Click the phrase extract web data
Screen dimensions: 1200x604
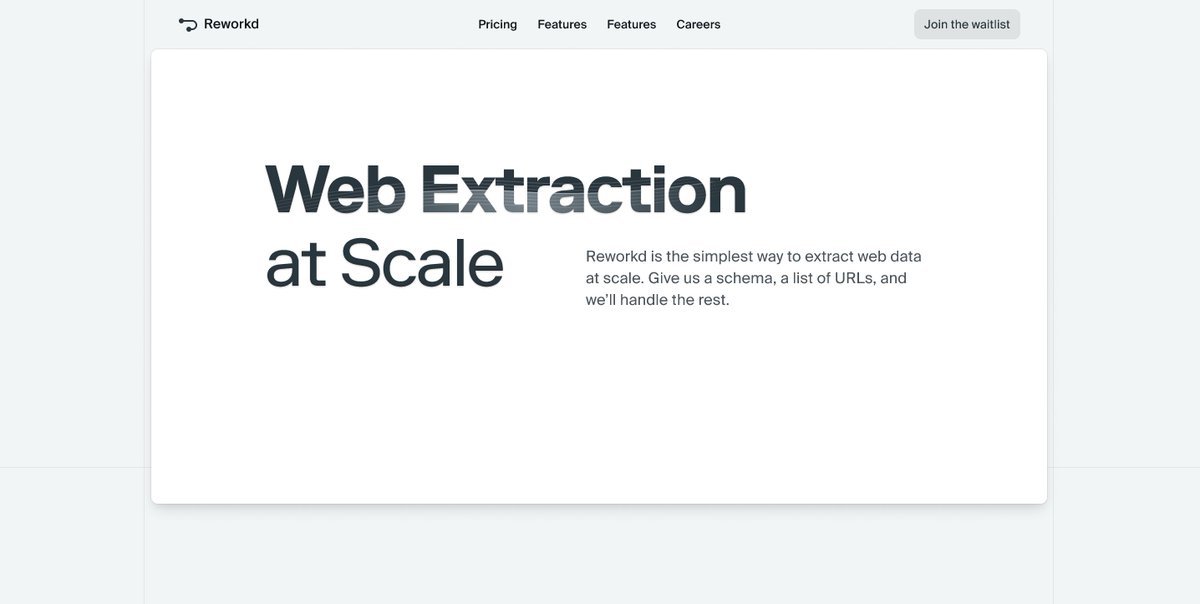click(x=863, y=256)
